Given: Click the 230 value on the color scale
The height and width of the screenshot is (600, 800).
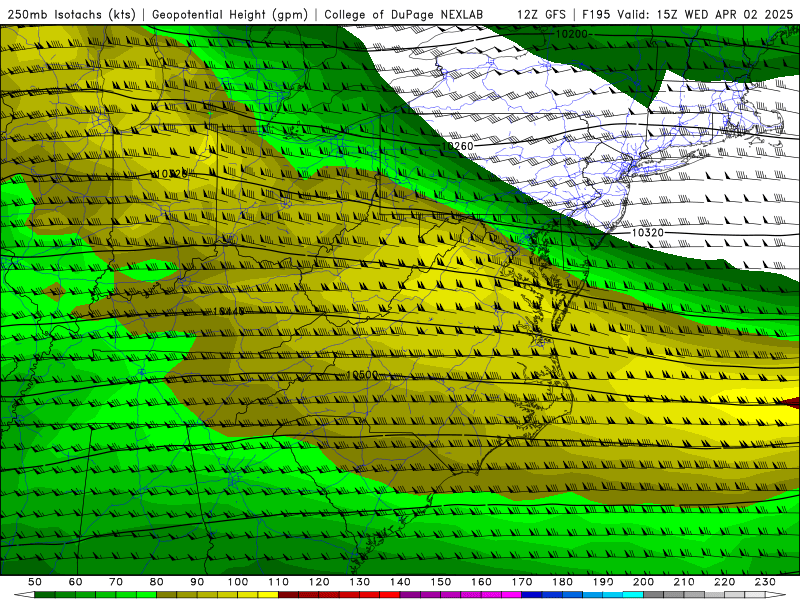Looking at the screenshot, I should (x=765, y=582).
